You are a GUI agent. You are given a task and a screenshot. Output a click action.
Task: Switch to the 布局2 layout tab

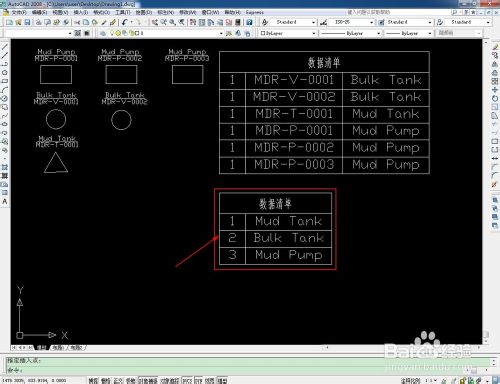click(77, 348)
